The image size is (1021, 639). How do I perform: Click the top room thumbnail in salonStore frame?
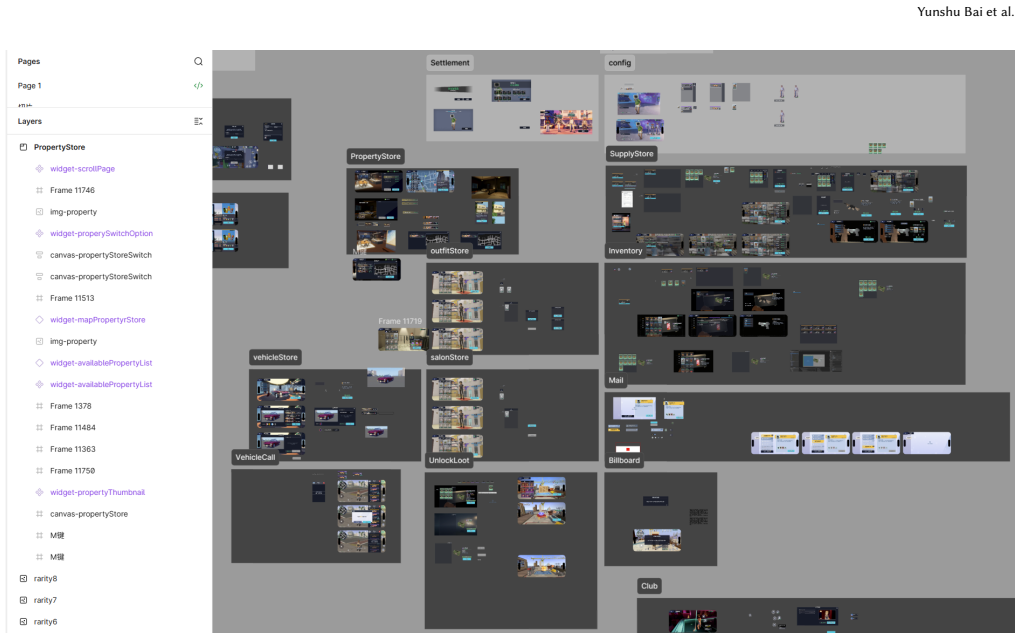457,389
